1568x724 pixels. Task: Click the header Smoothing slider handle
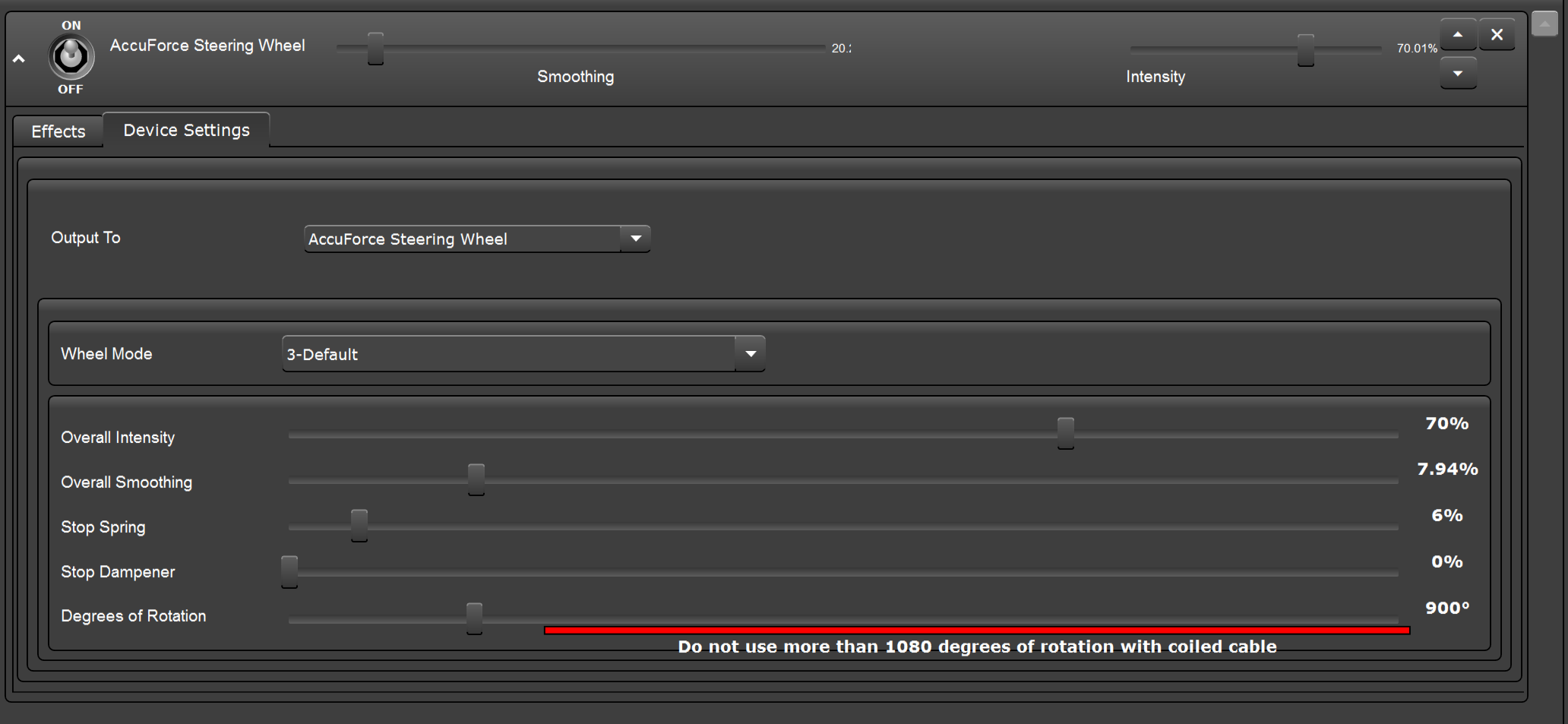tap(375, 49)
